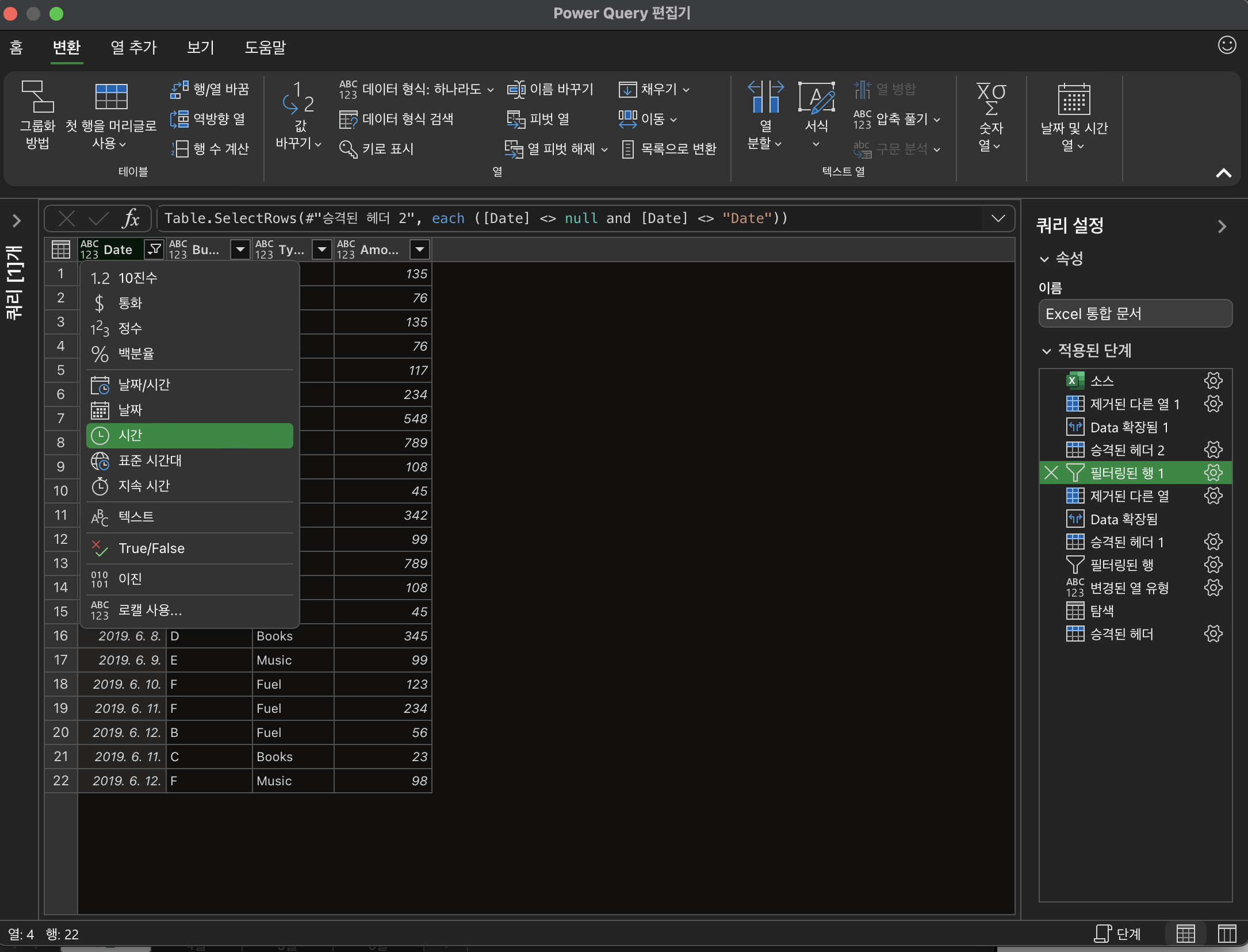Open settings gear for 소스 step
Image resolution: width=1248 pixels, height=952 pixels.
tap(1213, 381)
